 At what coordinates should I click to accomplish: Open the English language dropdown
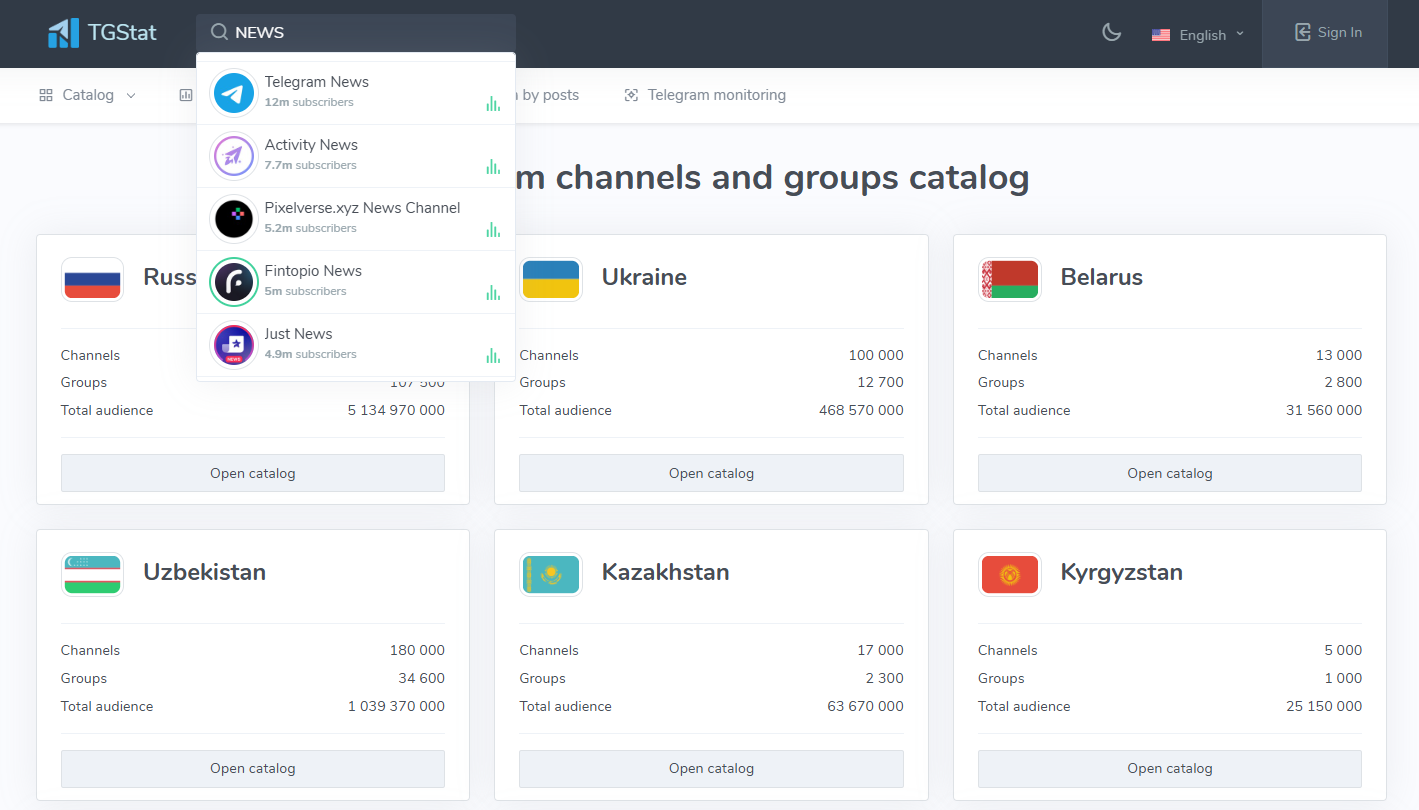click(1198, 34)
